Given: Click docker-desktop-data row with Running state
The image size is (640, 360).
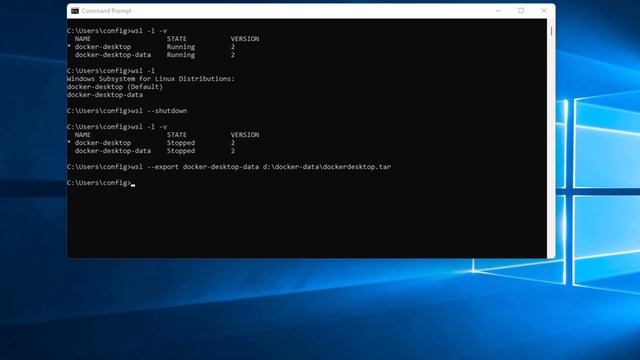Looking at the screenshot, I should (155, 55).
